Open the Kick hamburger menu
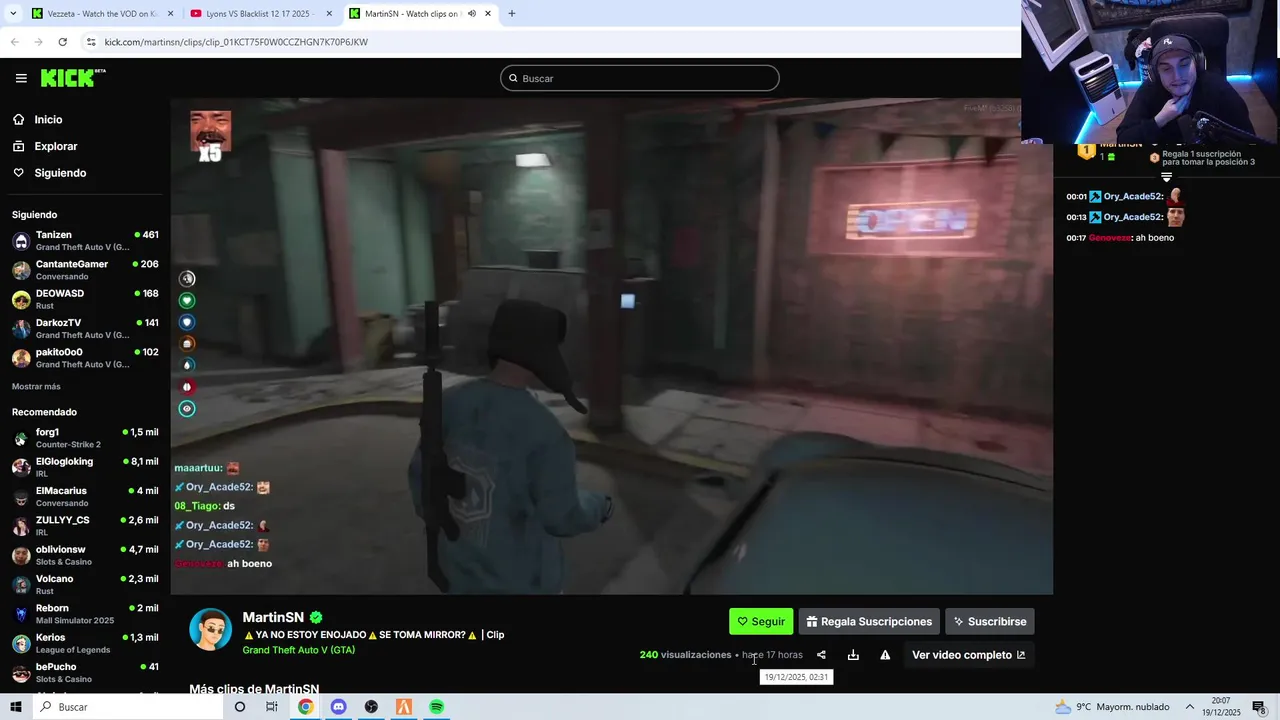Image resolution: width=1280 pixels, height=720 pixels. [x=21, y=78]
